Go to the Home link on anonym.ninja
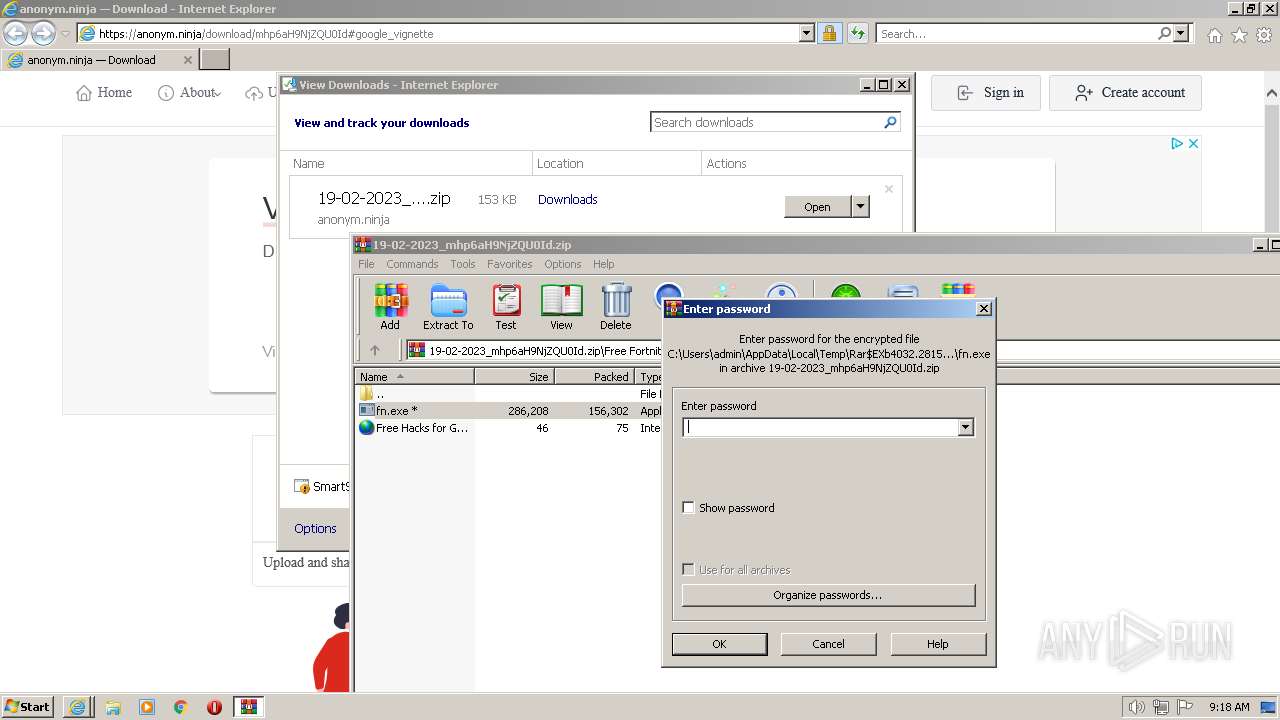The width and height of the screenshot is (1280, 720). (x=104, y=93)
